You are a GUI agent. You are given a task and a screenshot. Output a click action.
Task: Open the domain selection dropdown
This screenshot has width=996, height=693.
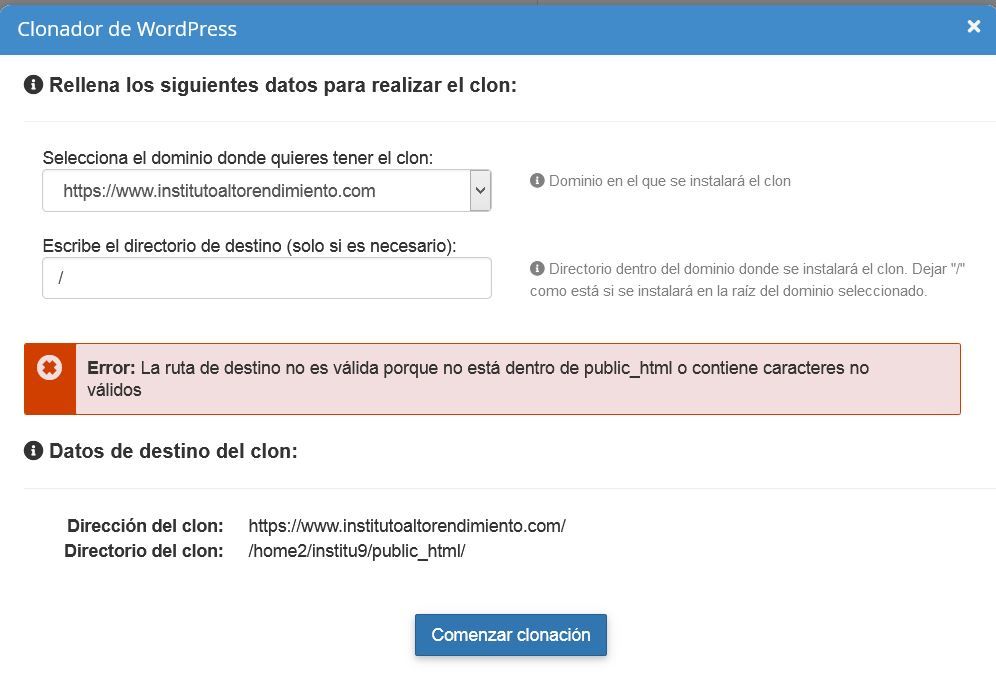point(267,191)
